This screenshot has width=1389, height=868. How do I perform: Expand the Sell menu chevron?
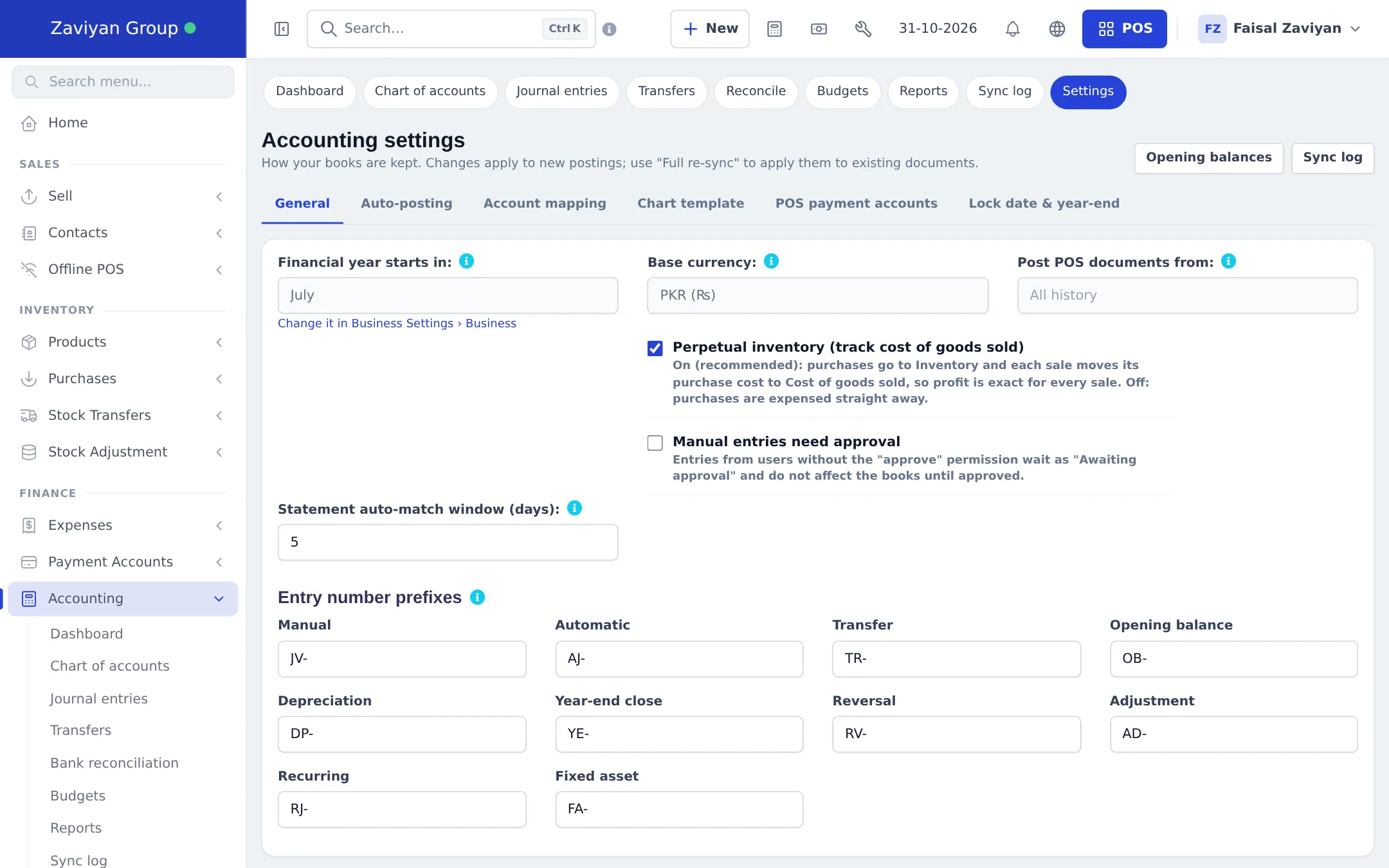(219, 197)
